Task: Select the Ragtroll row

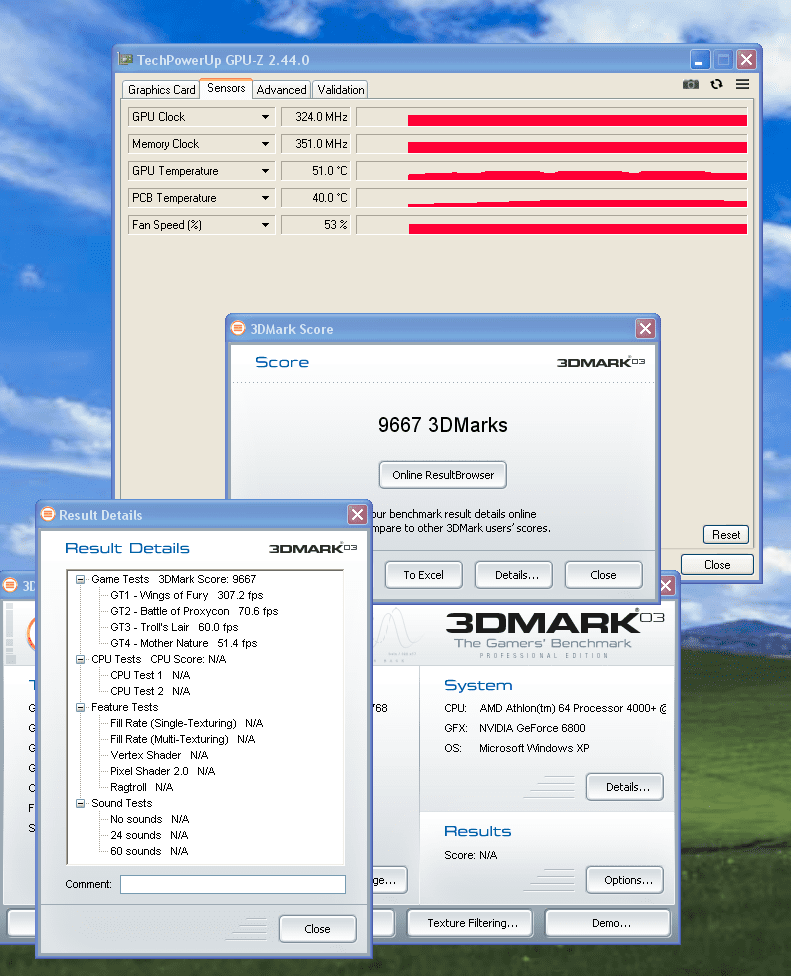Action: [x=142, y=787]
